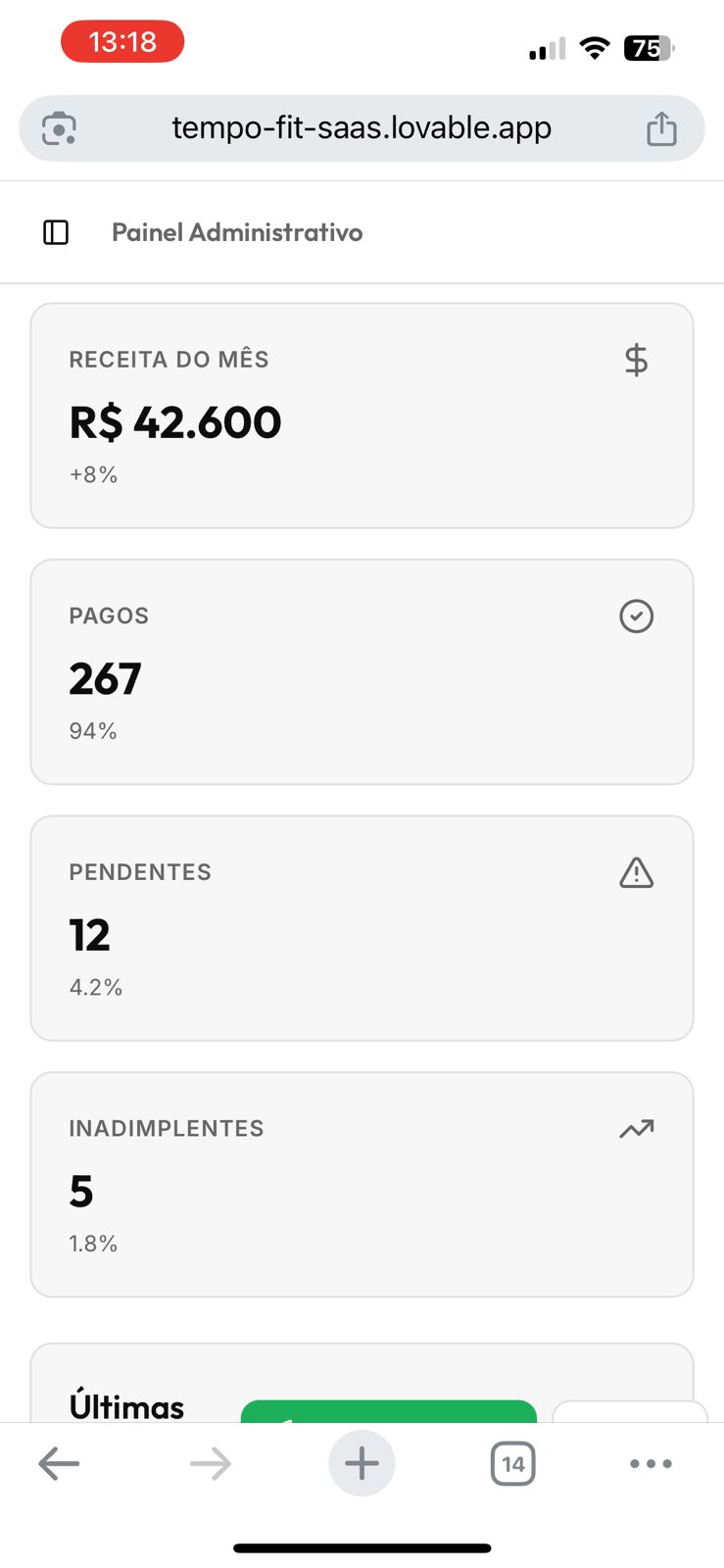The image size is (724, 1568).
Task: Tap the dollar sign revenue icon
Action: [x=636, y=361]
